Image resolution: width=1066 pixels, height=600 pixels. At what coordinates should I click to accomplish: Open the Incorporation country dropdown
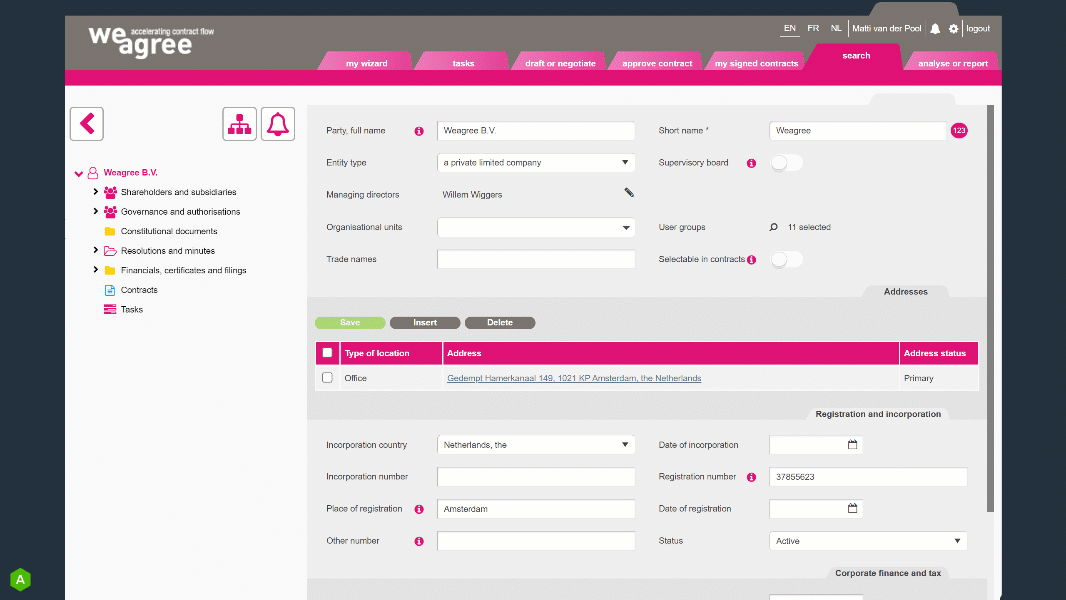pos(536,444)
